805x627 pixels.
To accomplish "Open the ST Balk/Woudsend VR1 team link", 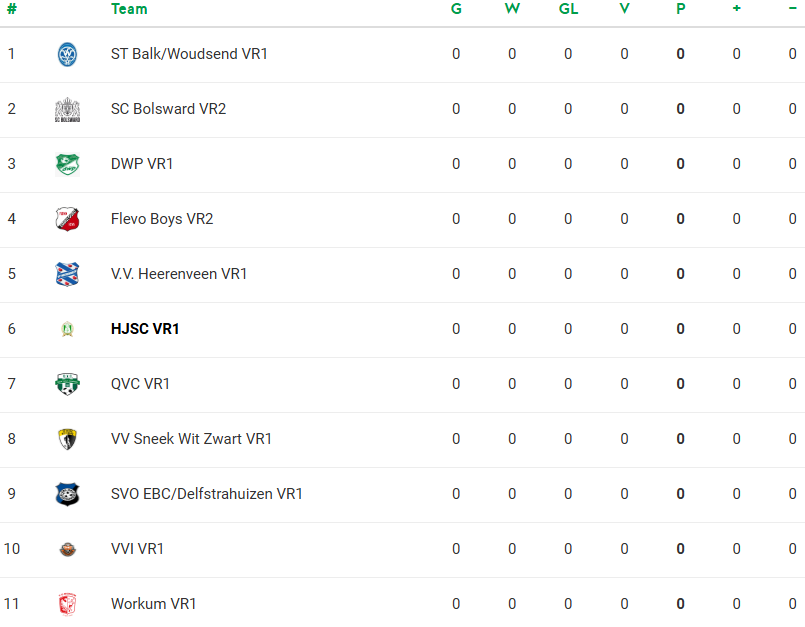I will pyautogui.click(x=189, y=54).
